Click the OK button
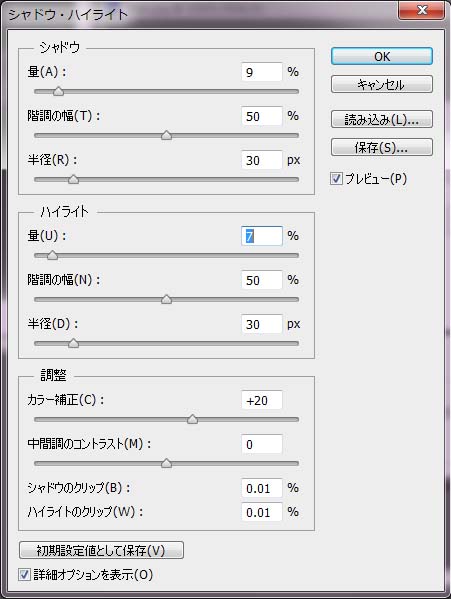451x599 pixels. 381,56
